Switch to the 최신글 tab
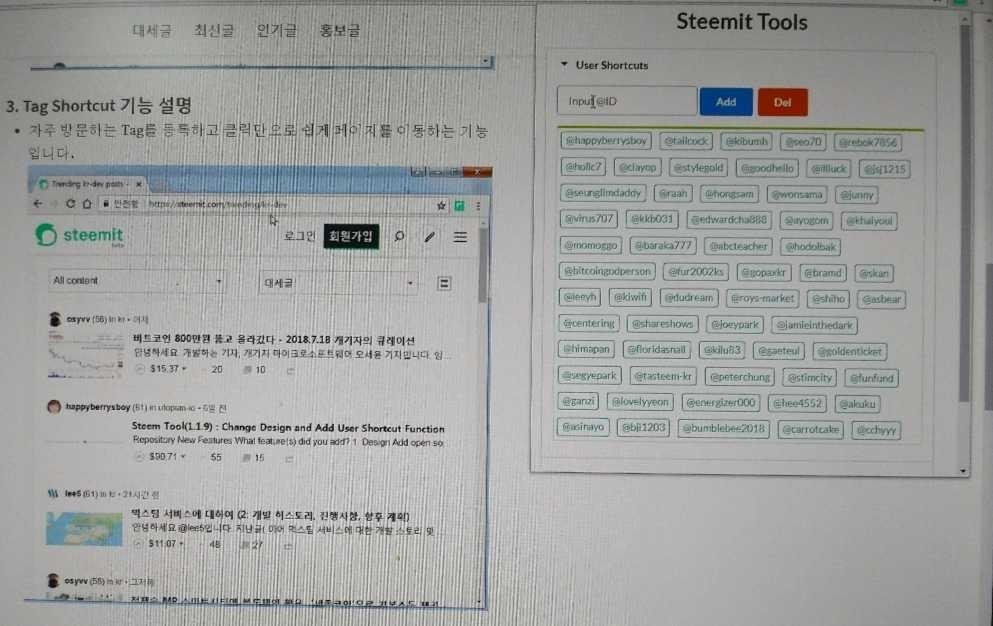This screenshot has width=993, height=626. pyautogui.click(x=213, y=30)
